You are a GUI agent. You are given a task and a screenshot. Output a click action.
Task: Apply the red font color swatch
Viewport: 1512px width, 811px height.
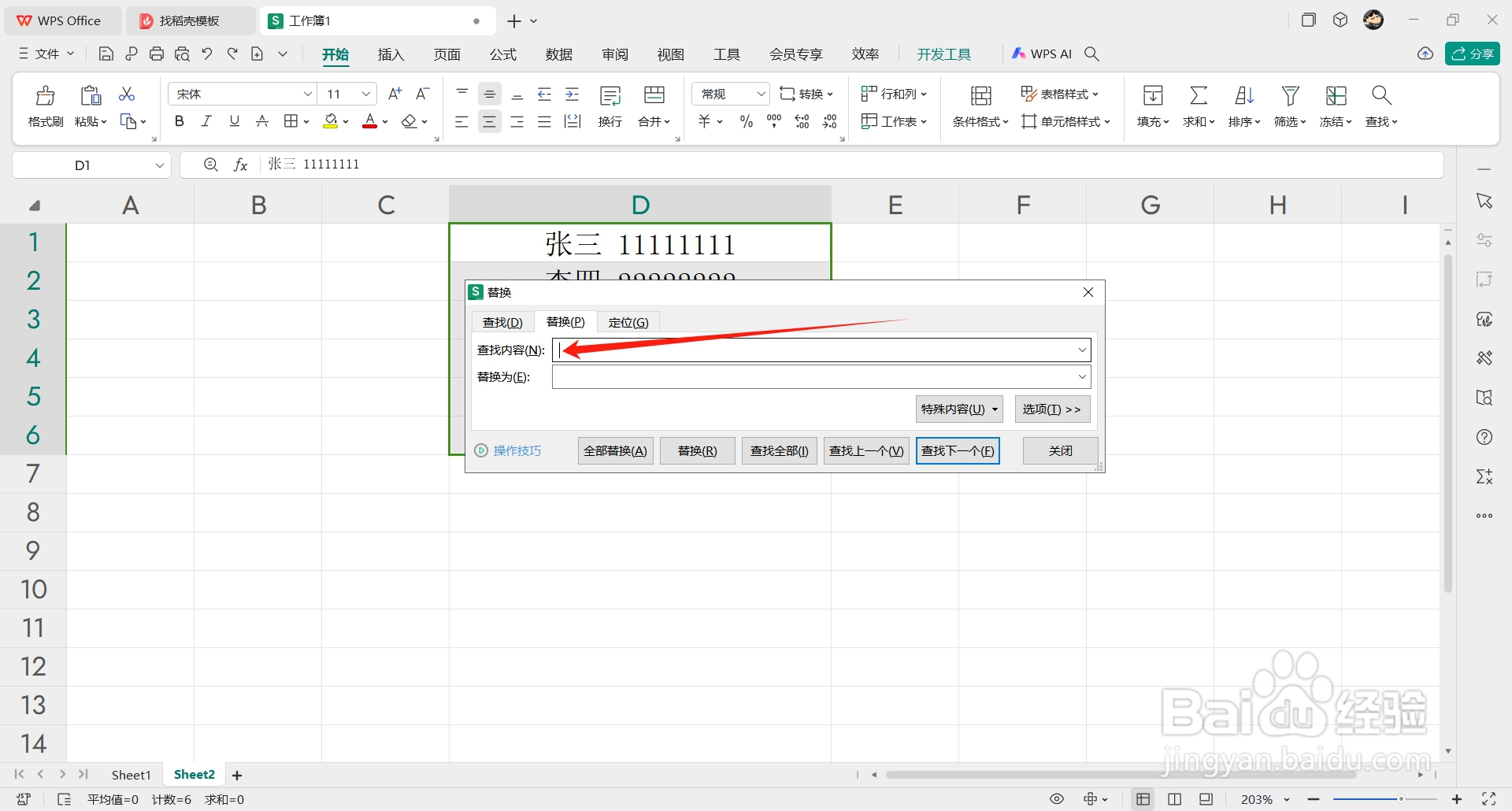(x=369, y=121)
